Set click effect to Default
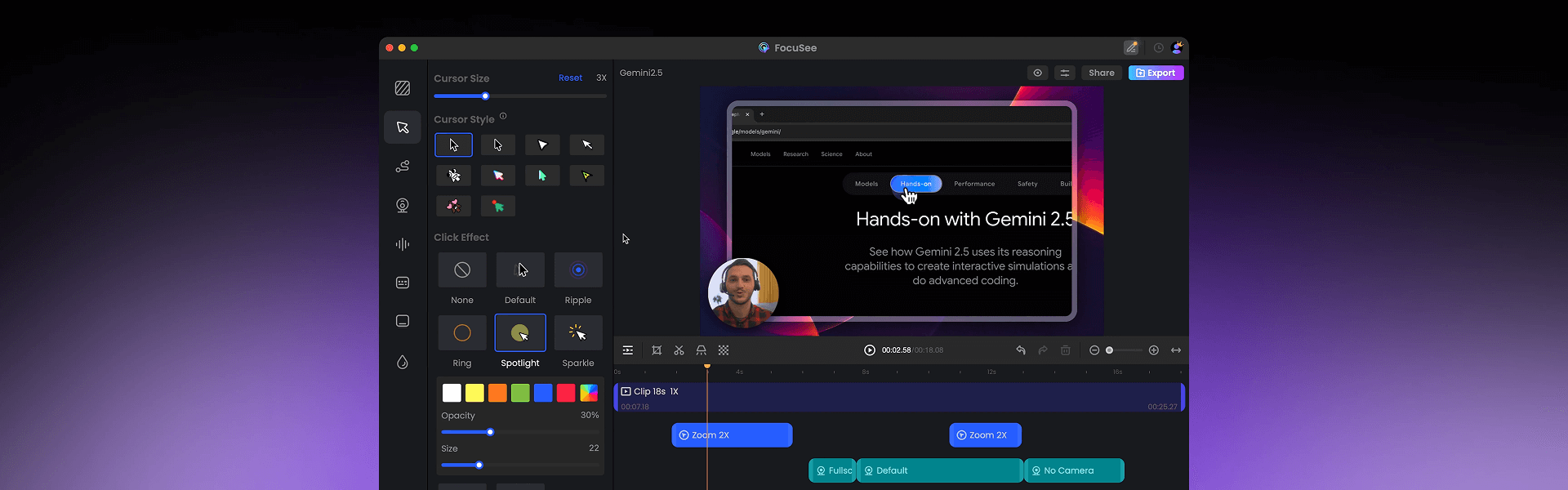1568x490 pixels. (520, 269)
